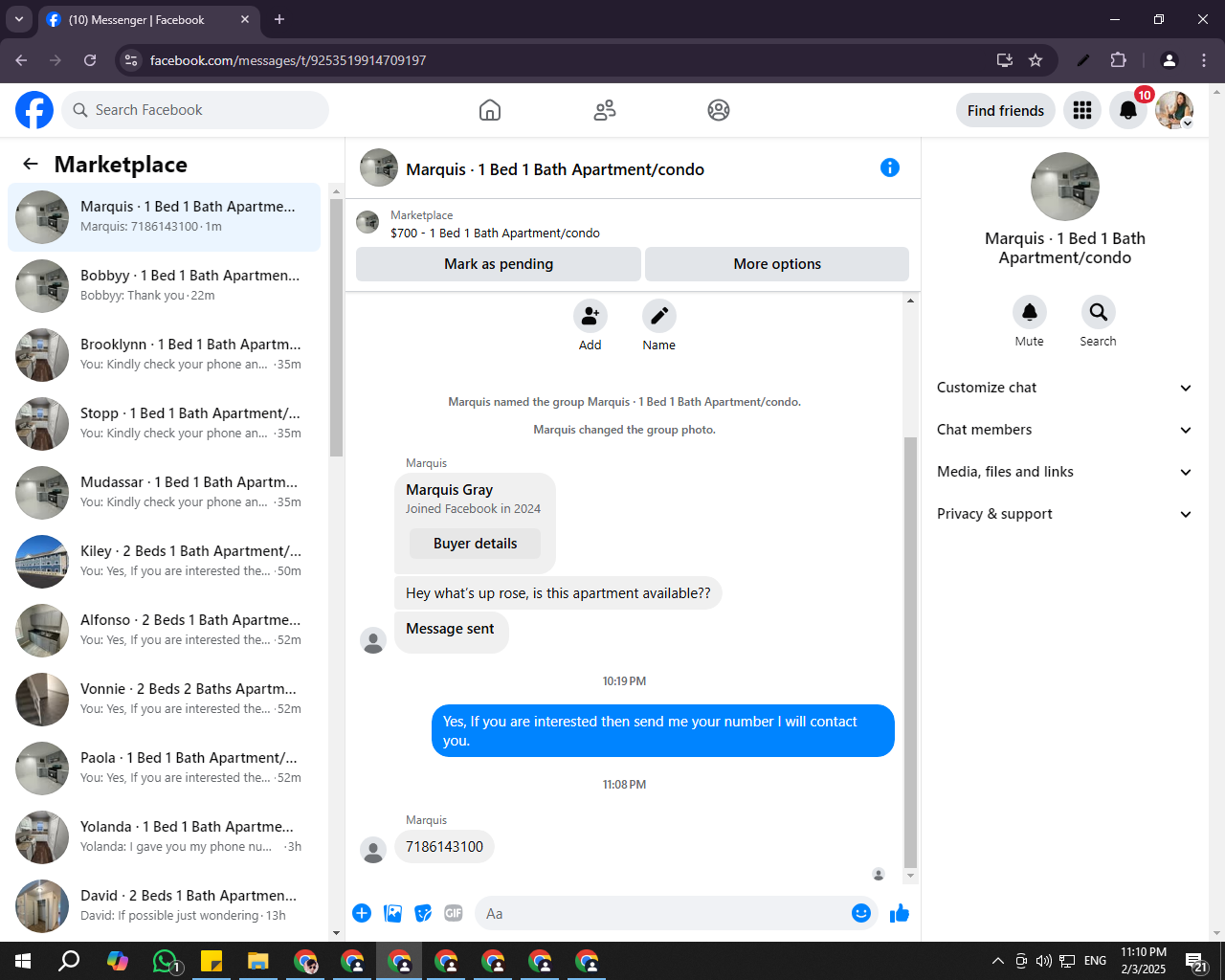
Task: Open notifications bell with 10 badge
Action: [1128, 110]
